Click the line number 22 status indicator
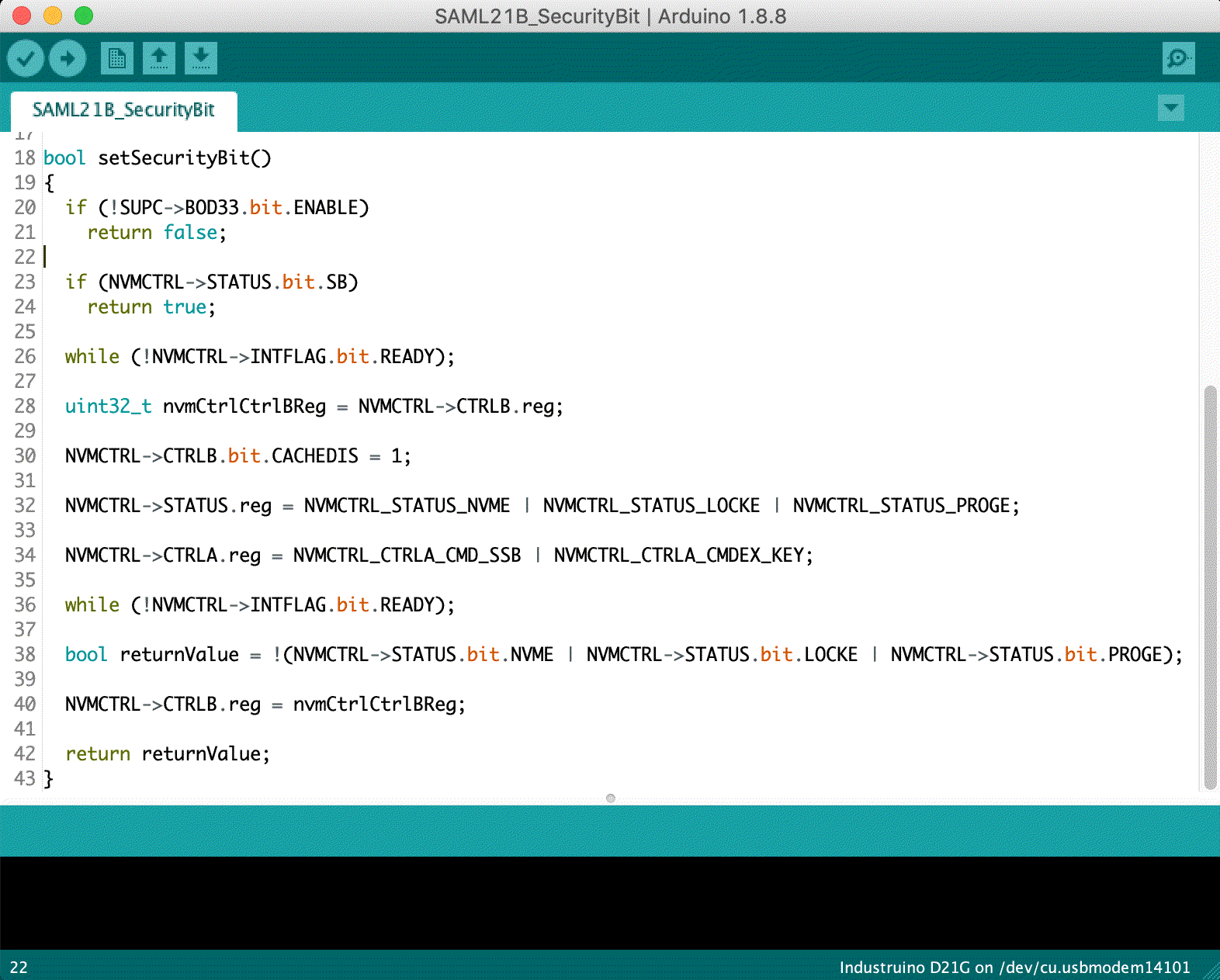This screenshot has width=1220, height=980. pyautogui.click(x=19, y=968)
